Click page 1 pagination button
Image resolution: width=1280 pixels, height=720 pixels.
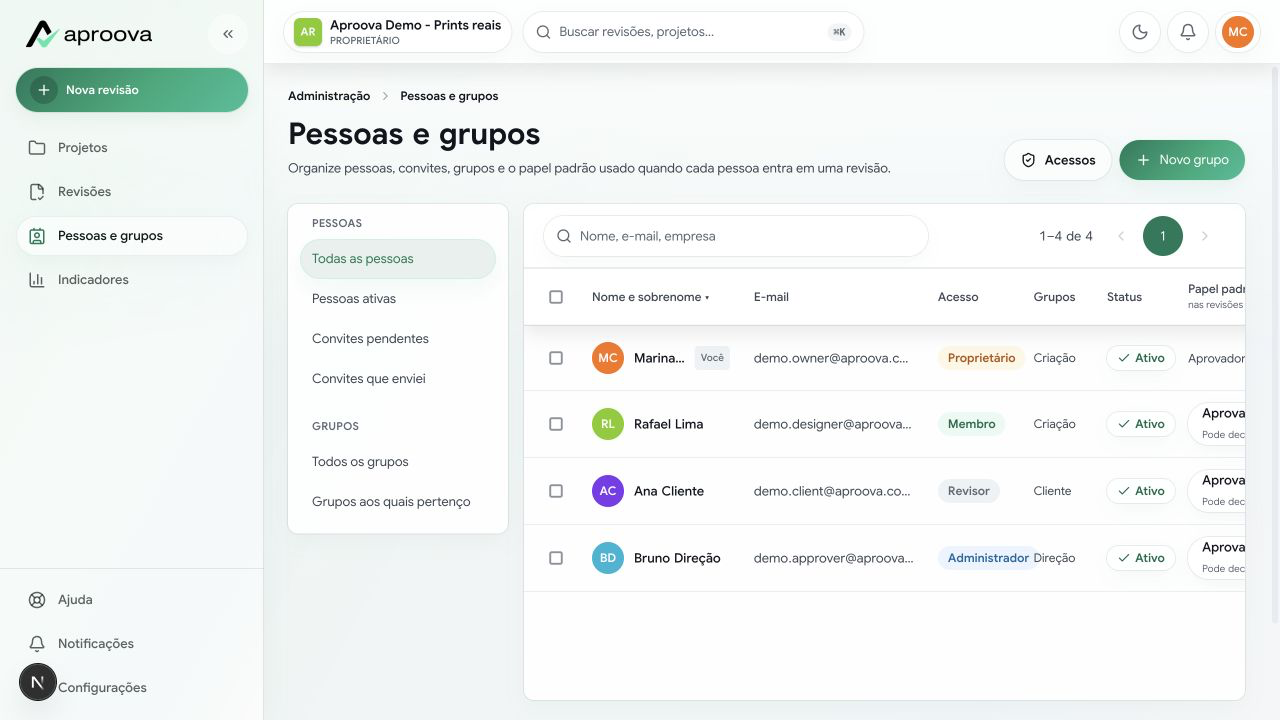pyautogui.click(x=1163, y=236)
